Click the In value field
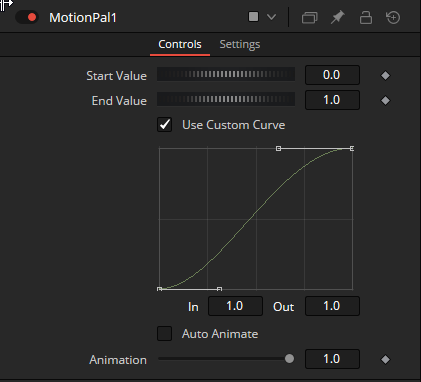This screenshot has width=421, height=382. point(235,306)
